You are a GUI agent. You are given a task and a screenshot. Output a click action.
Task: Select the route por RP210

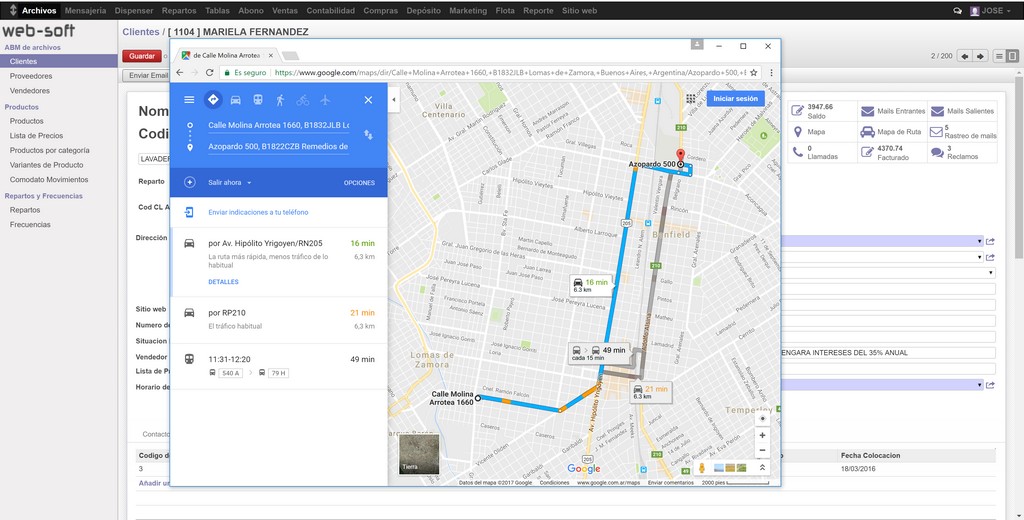coord(279,319)
